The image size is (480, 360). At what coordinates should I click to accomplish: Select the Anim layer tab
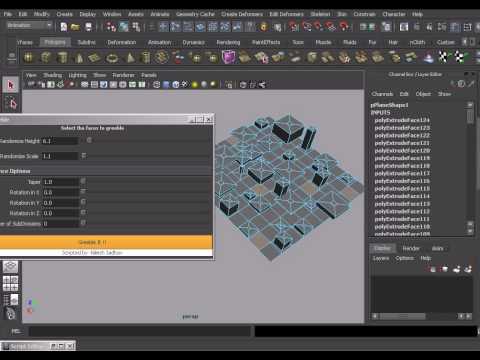[438, 248]
